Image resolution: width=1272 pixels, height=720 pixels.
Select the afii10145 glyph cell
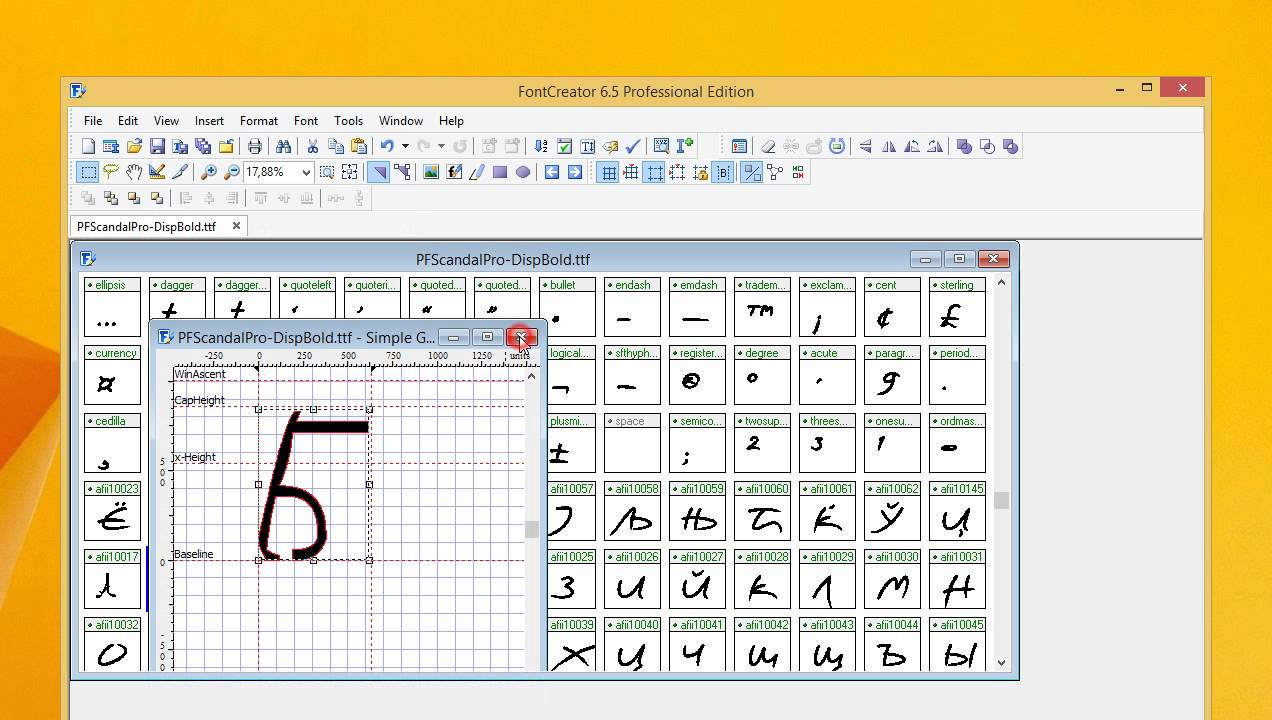[x=957, y=511]
